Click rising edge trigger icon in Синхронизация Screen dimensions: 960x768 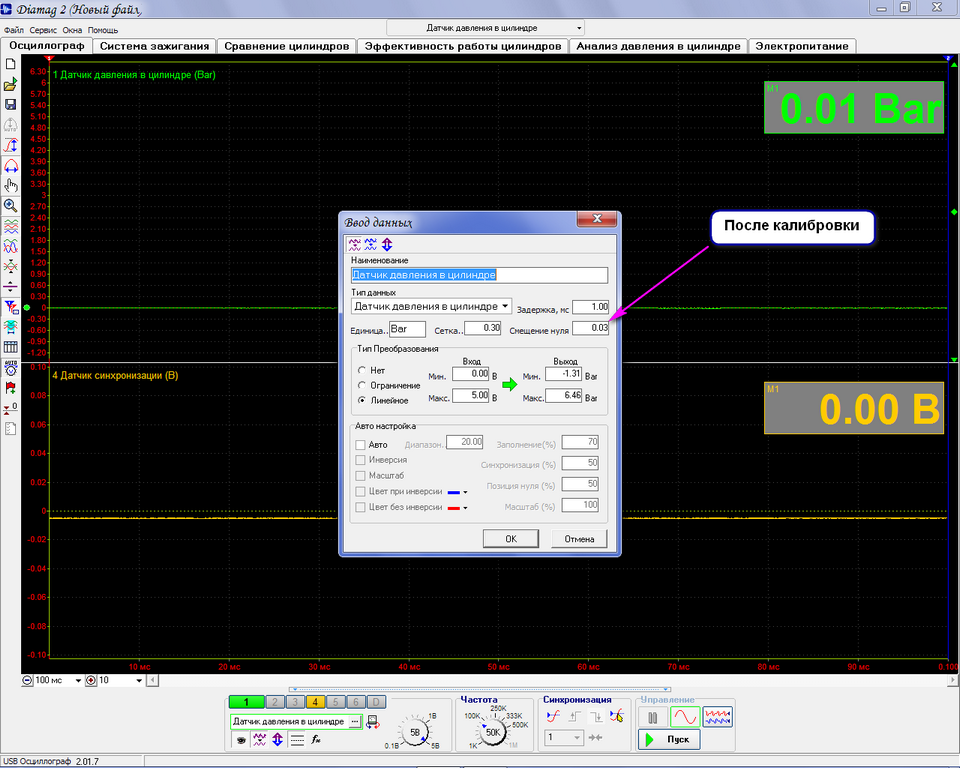574,716
